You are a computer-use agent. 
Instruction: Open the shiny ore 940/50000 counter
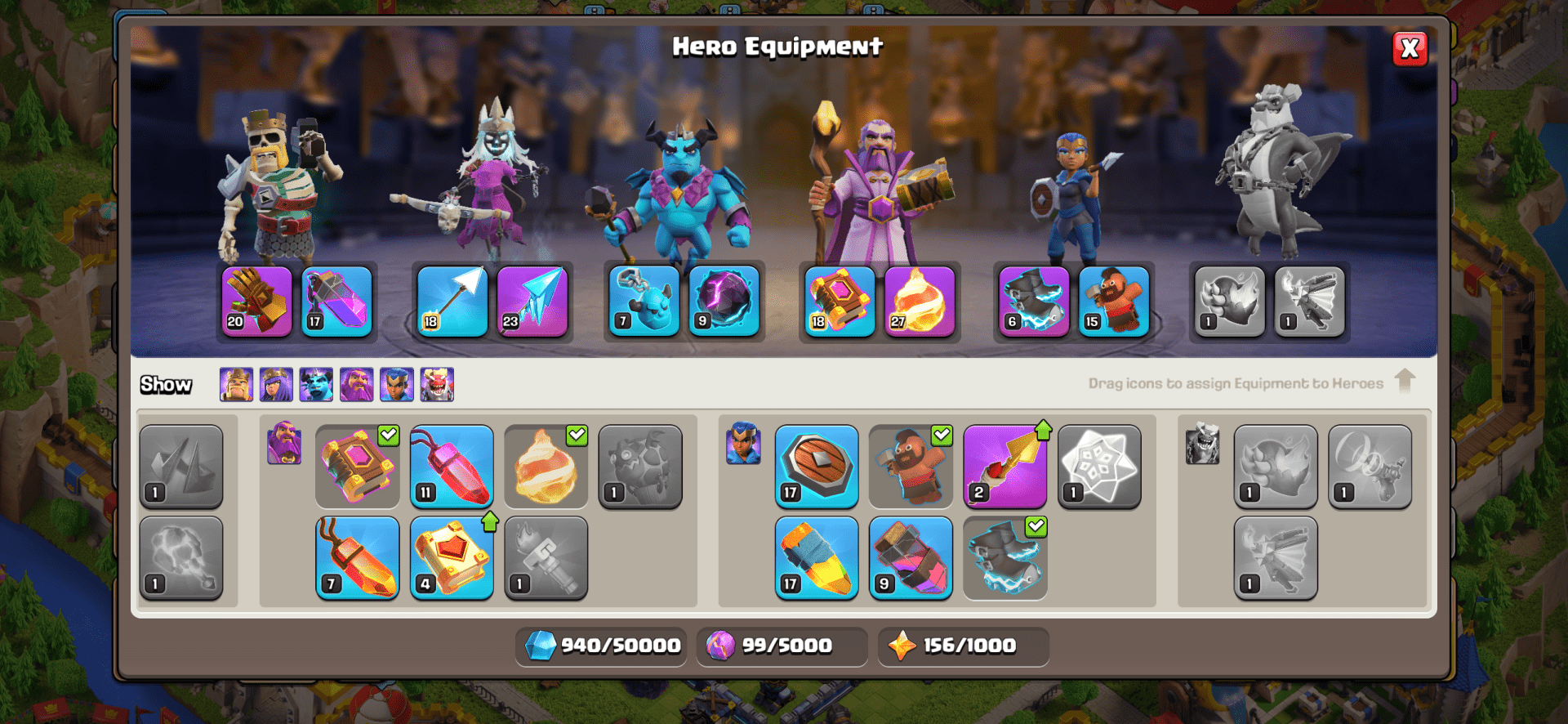(x=602, y=646)
